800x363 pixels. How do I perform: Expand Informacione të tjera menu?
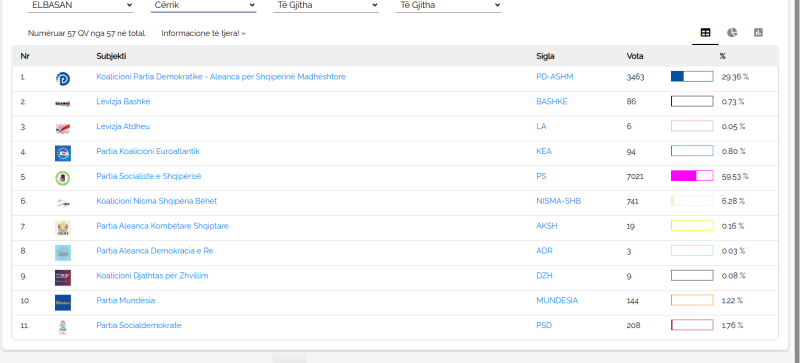(204, 33)
